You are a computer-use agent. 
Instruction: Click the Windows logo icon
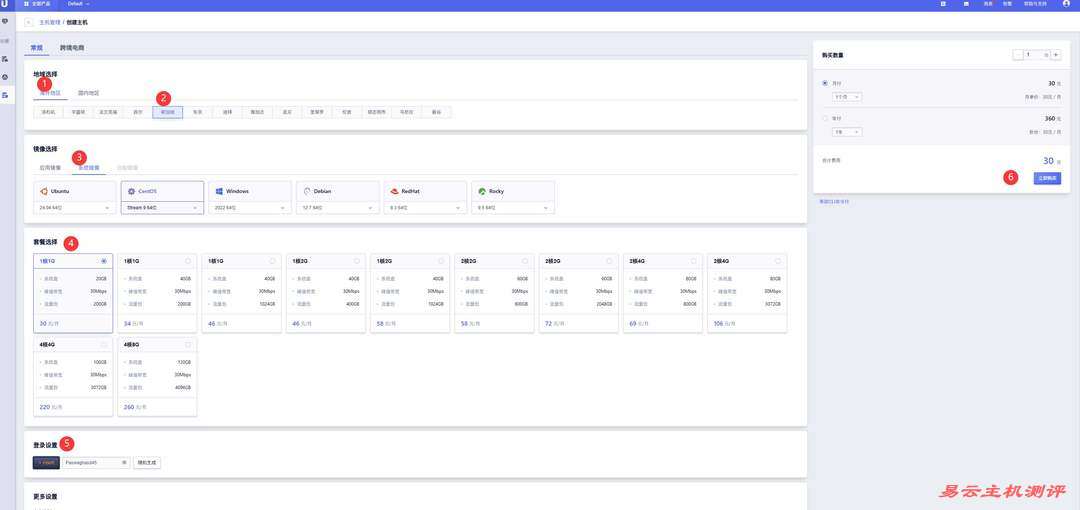pos(218,190)
